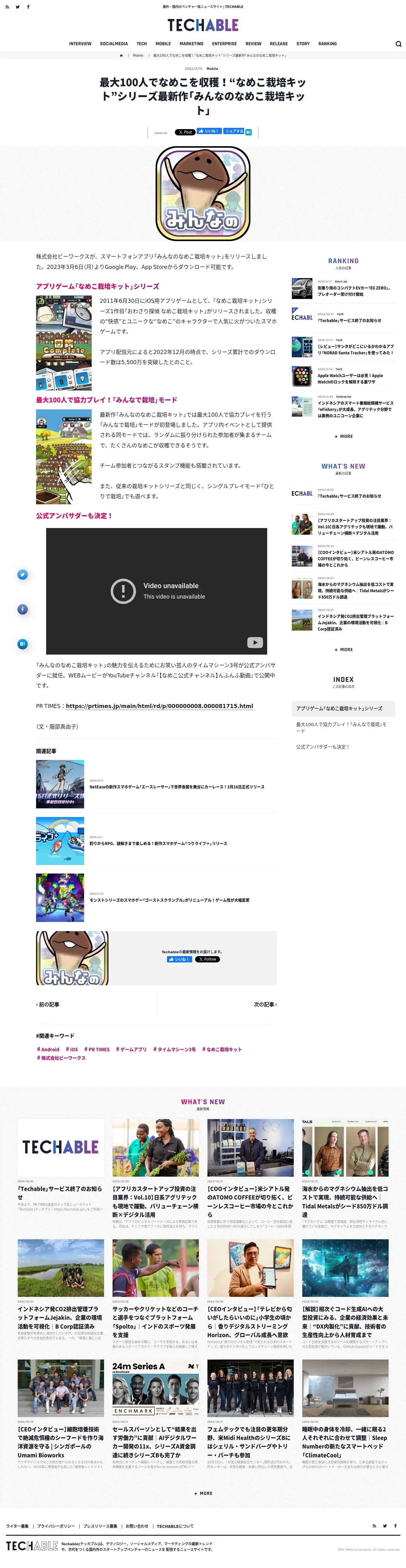This screenshot has height=1568, width=406.
Task: Click + MORE under sidebar WHAT'S NEW
Action: (x=343, y=650)
